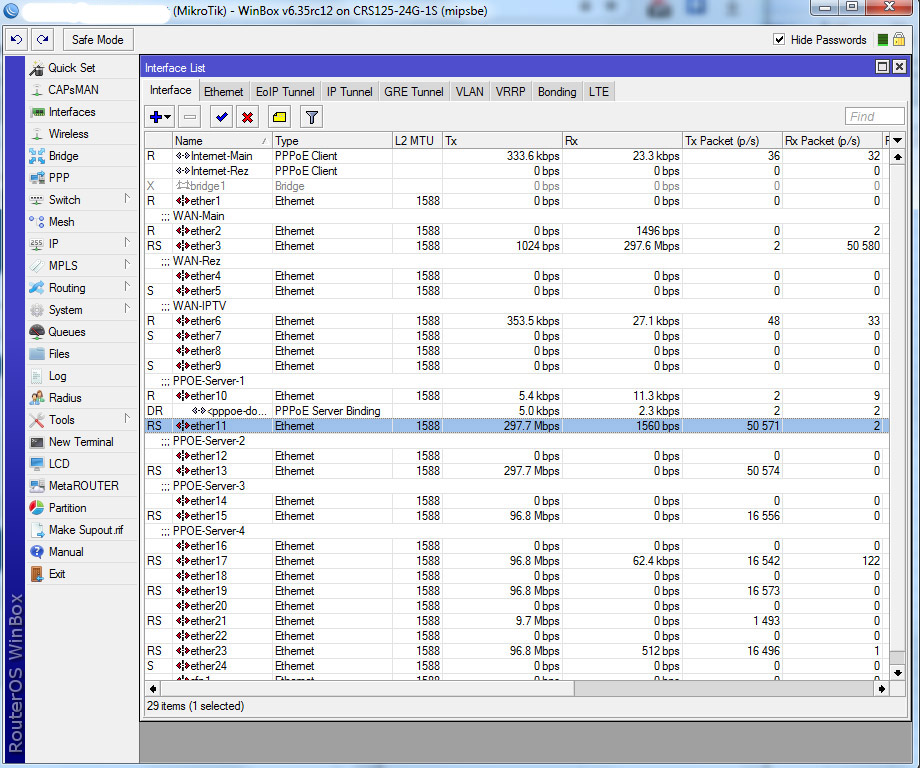
Task: Open the Partition pie icon
Action: tap(36, 508)
